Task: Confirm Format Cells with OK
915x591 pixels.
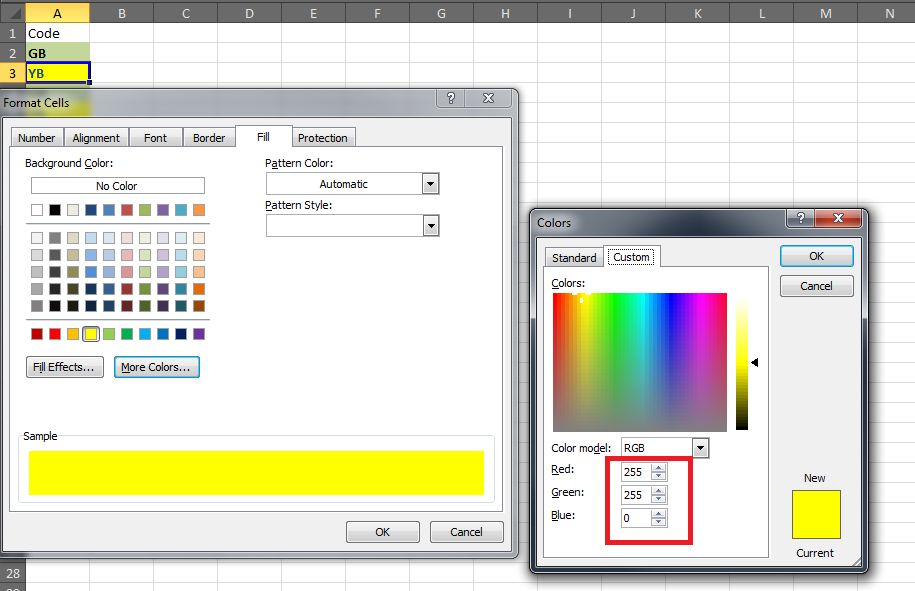Action: tap(382, 531)
